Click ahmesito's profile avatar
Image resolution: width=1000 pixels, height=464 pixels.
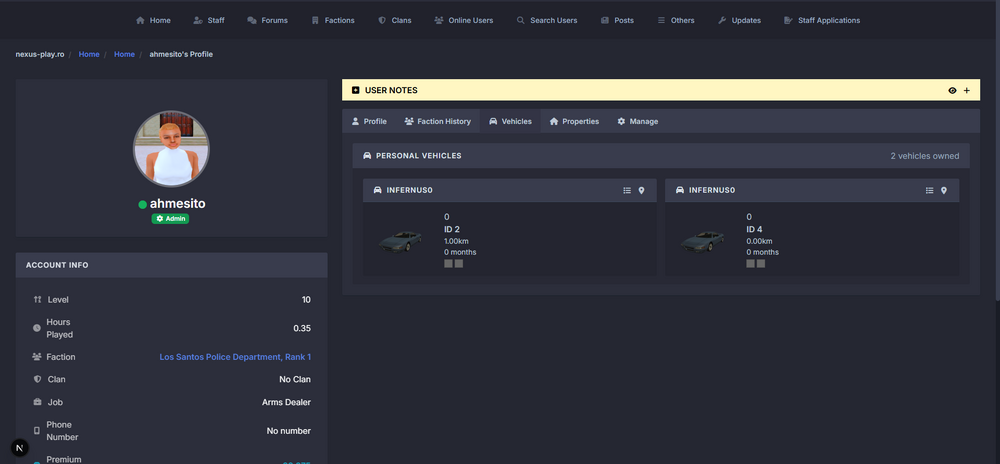pos(171,149)
